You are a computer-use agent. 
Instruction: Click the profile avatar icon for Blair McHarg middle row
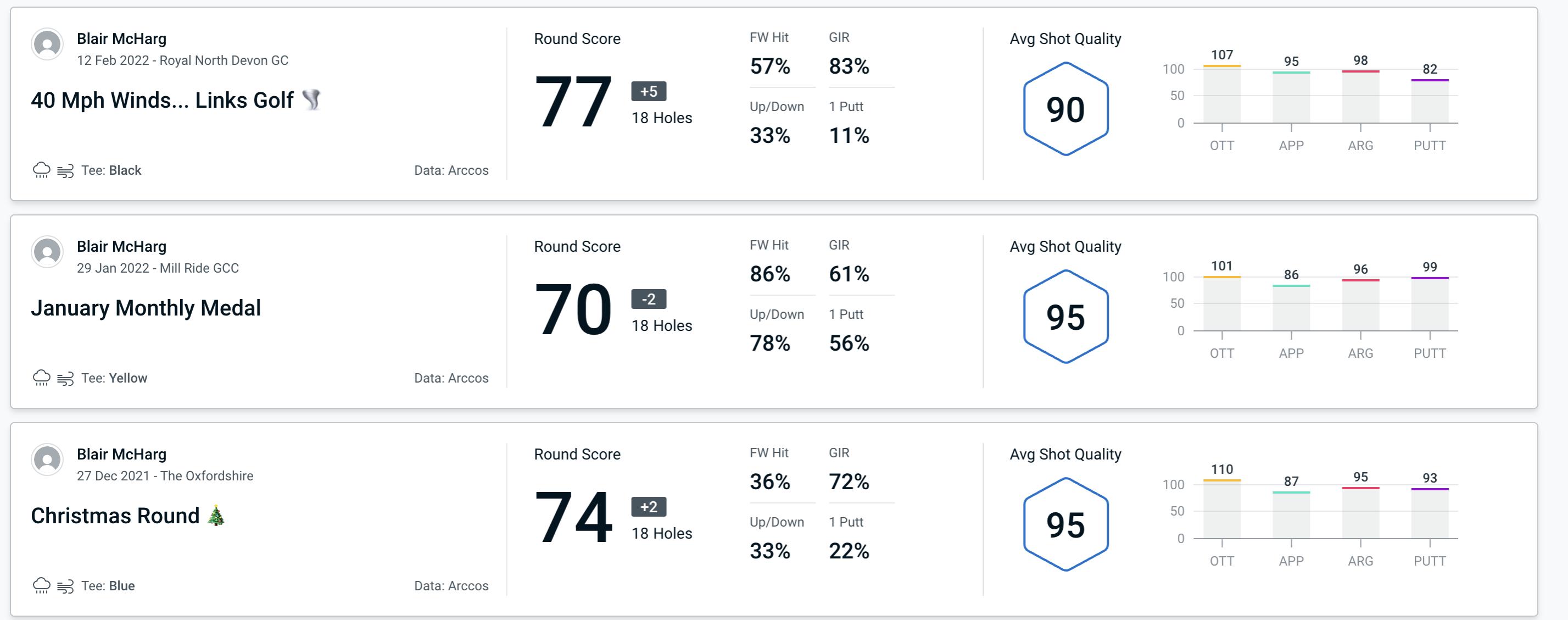[47, 252]
